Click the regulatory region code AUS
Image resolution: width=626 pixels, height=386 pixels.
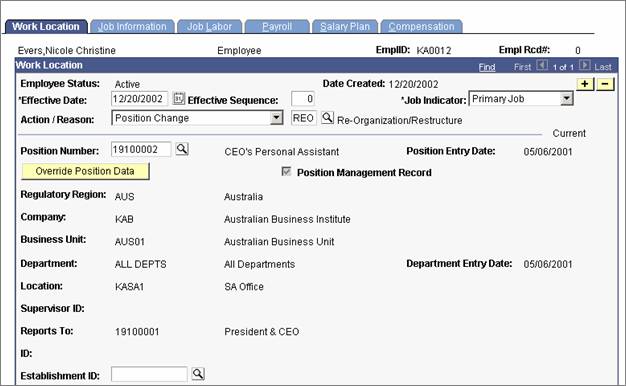[x=125, y=197]
